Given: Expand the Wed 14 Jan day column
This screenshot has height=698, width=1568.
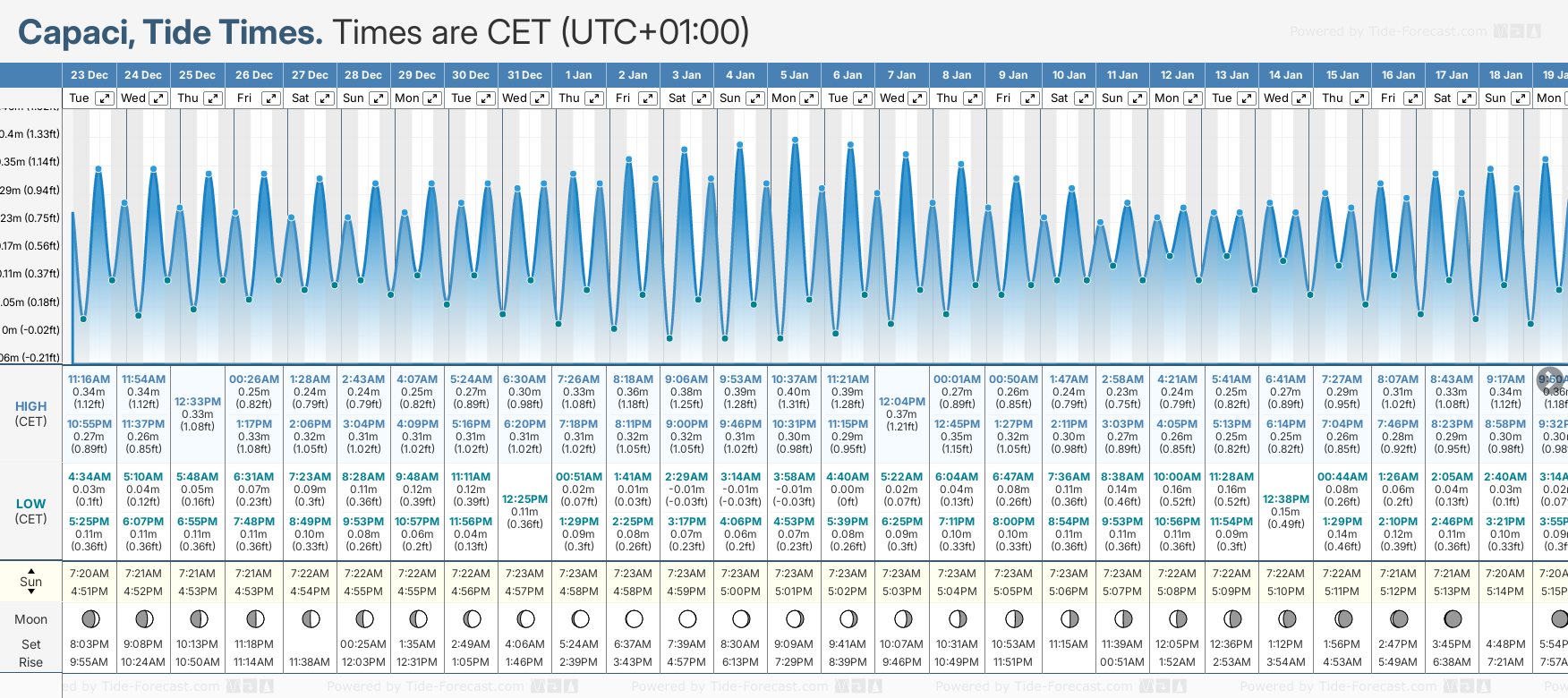Looking at the screenshot, I should point(1301,98).
